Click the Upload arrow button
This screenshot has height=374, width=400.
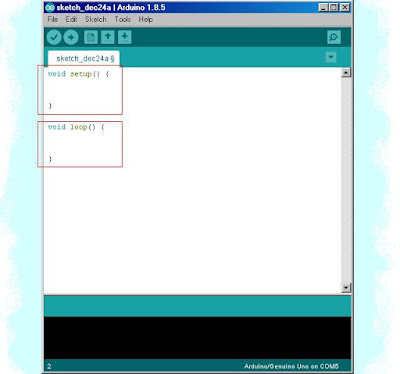[x=71, y=37]
